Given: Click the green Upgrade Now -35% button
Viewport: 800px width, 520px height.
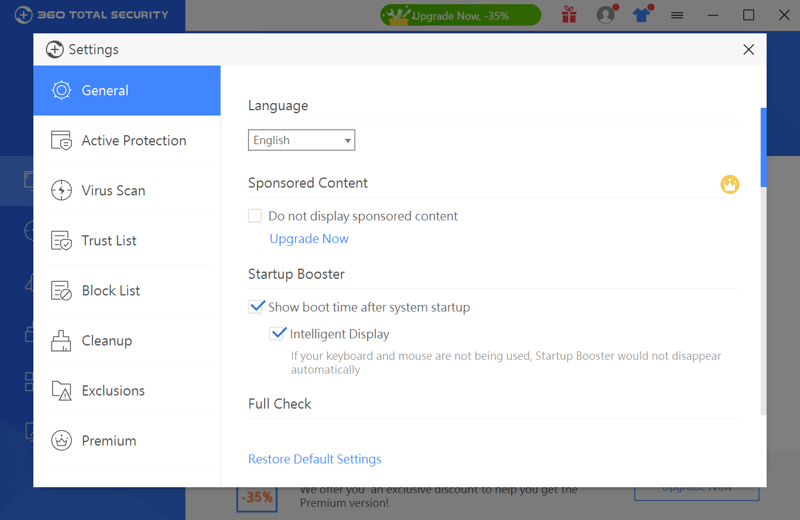Looking at the screenshot, I should (x=460, y=15).
